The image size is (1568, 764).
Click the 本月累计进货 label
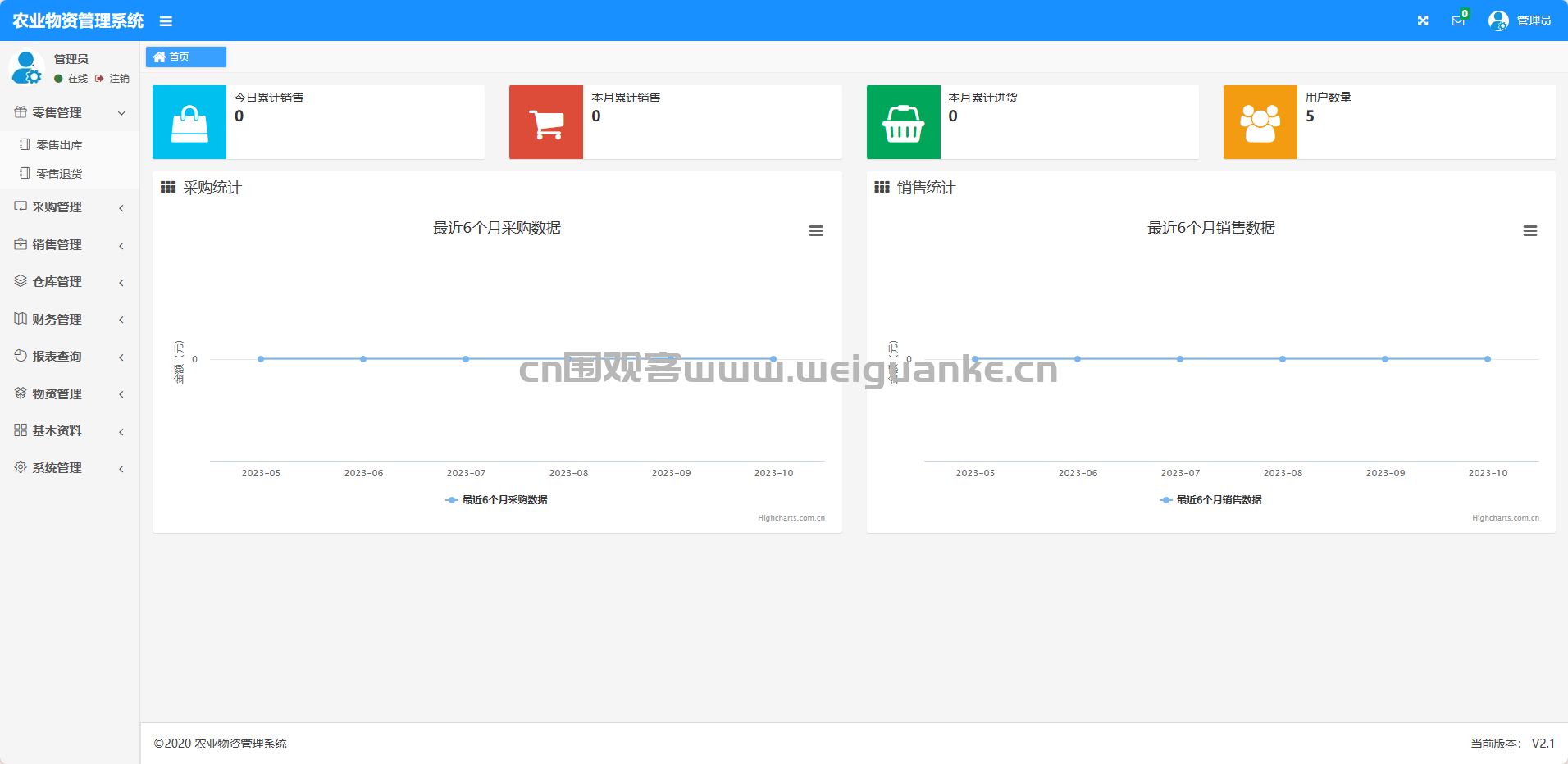[982, 98]
